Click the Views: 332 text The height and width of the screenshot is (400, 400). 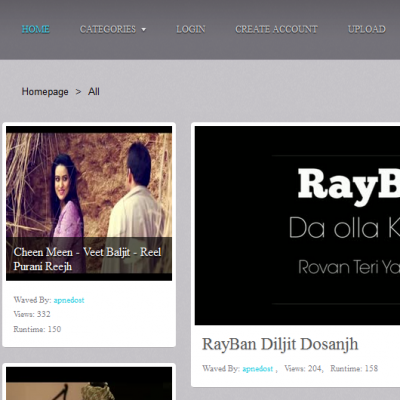(32, 314)
